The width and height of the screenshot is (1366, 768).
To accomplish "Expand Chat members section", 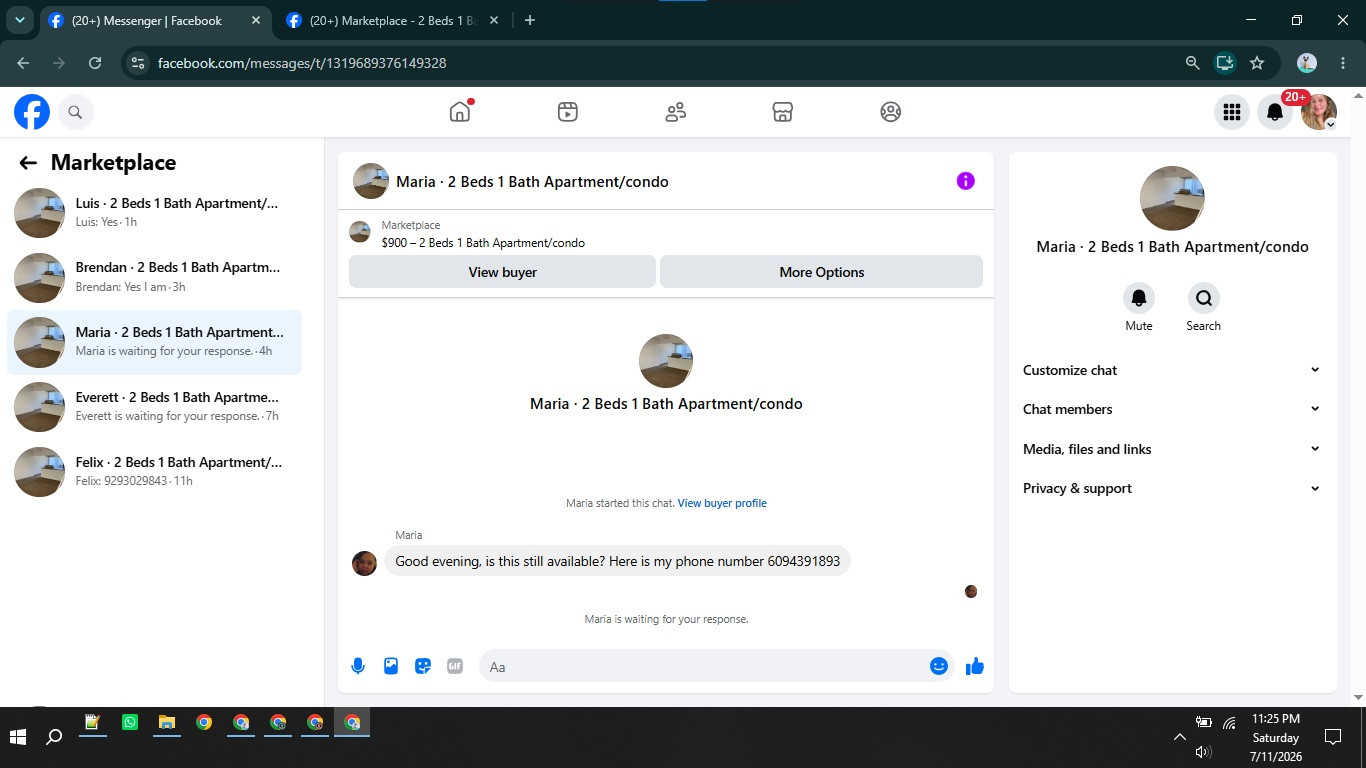I will [x=1171, y=409].
